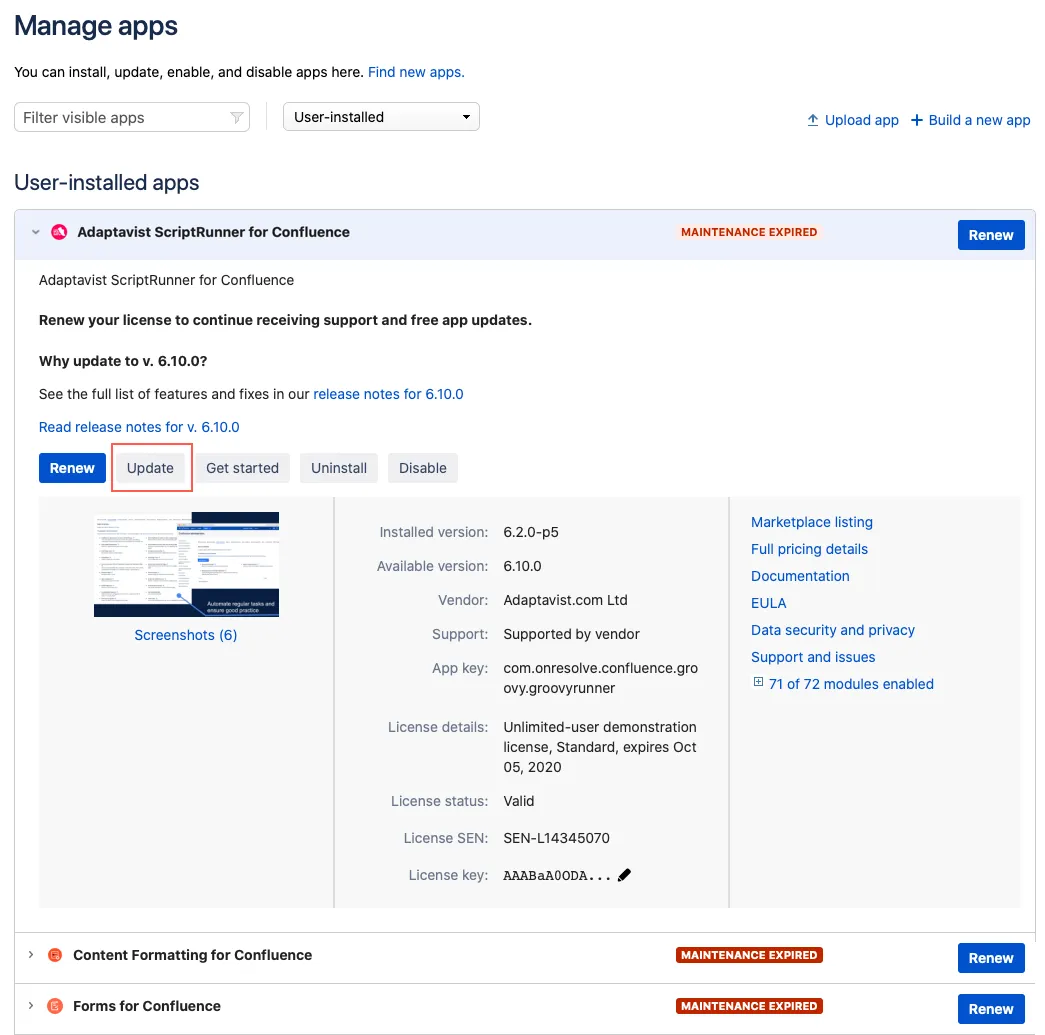This screenshot has height=1035, width=1045.
Task: Click Content Formatting MAINTENANCE EXPIRED badge
Action: pyautogui.click(x=748, y=955)
